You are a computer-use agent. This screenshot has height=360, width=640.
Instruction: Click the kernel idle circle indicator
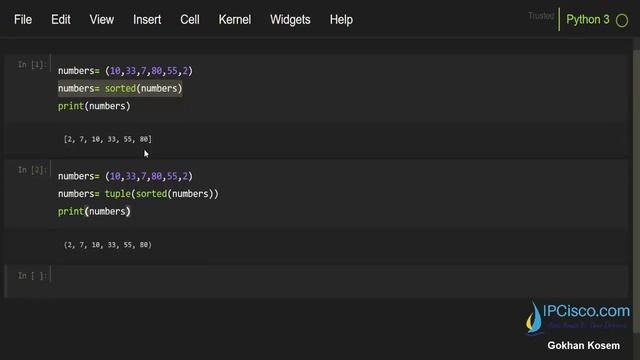click(622, 20)
